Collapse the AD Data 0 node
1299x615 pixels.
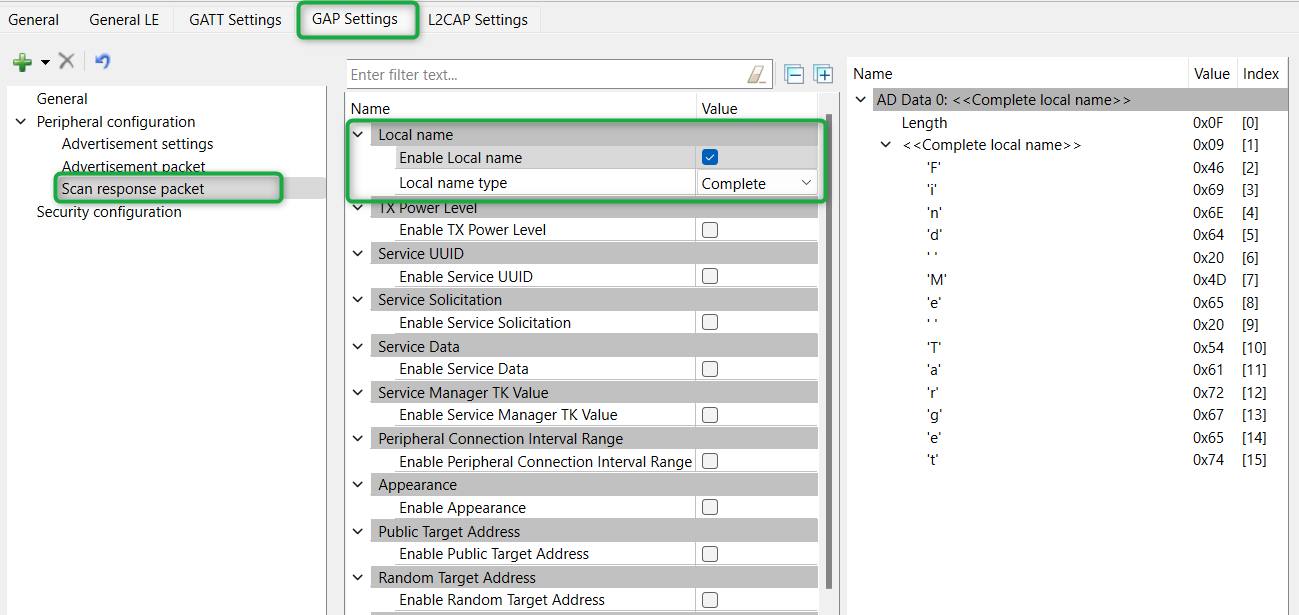coord(861,100)
